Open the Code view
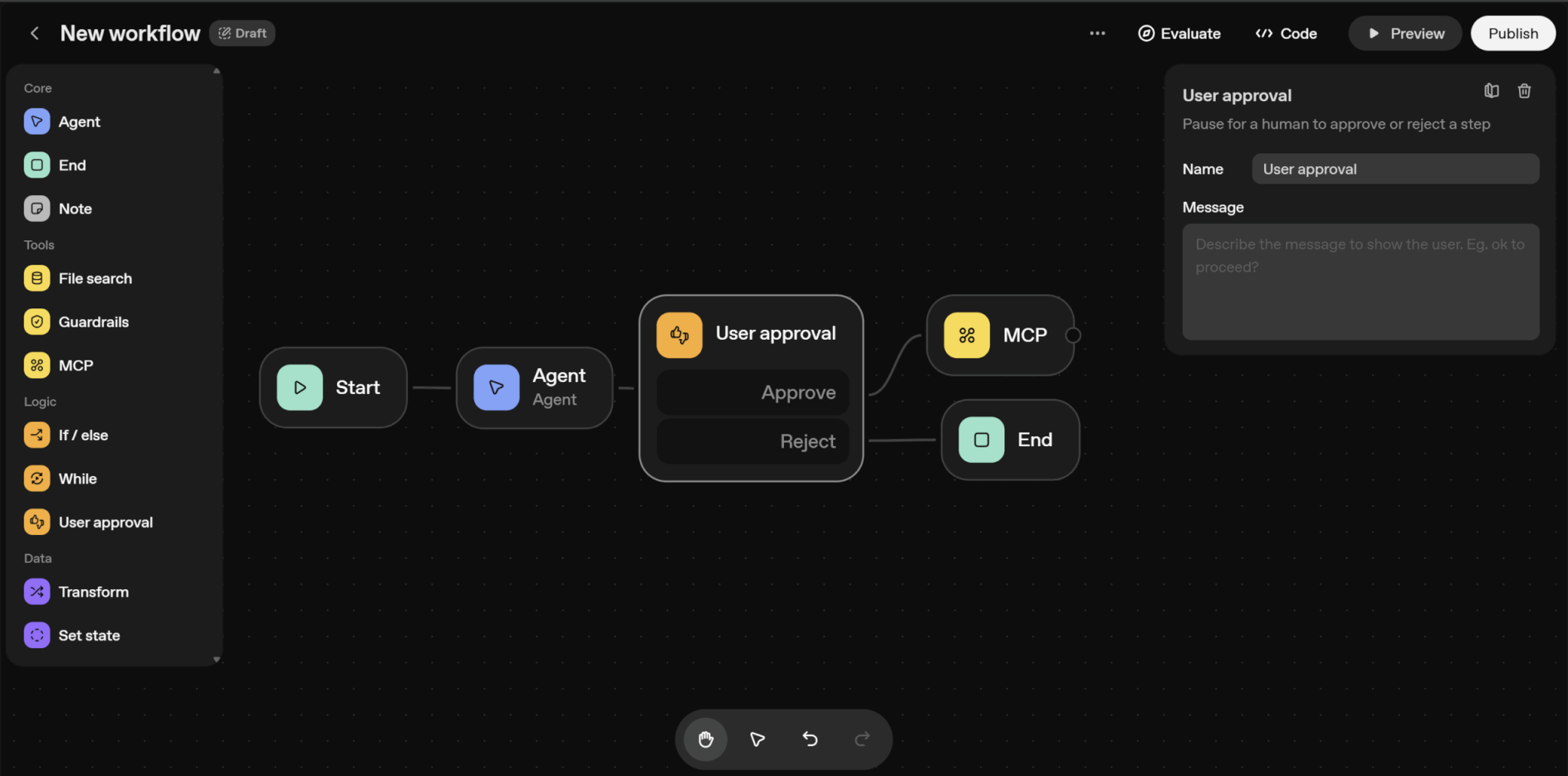The width and height of the screenshot is (1568, 776). tap(1286, 34)
